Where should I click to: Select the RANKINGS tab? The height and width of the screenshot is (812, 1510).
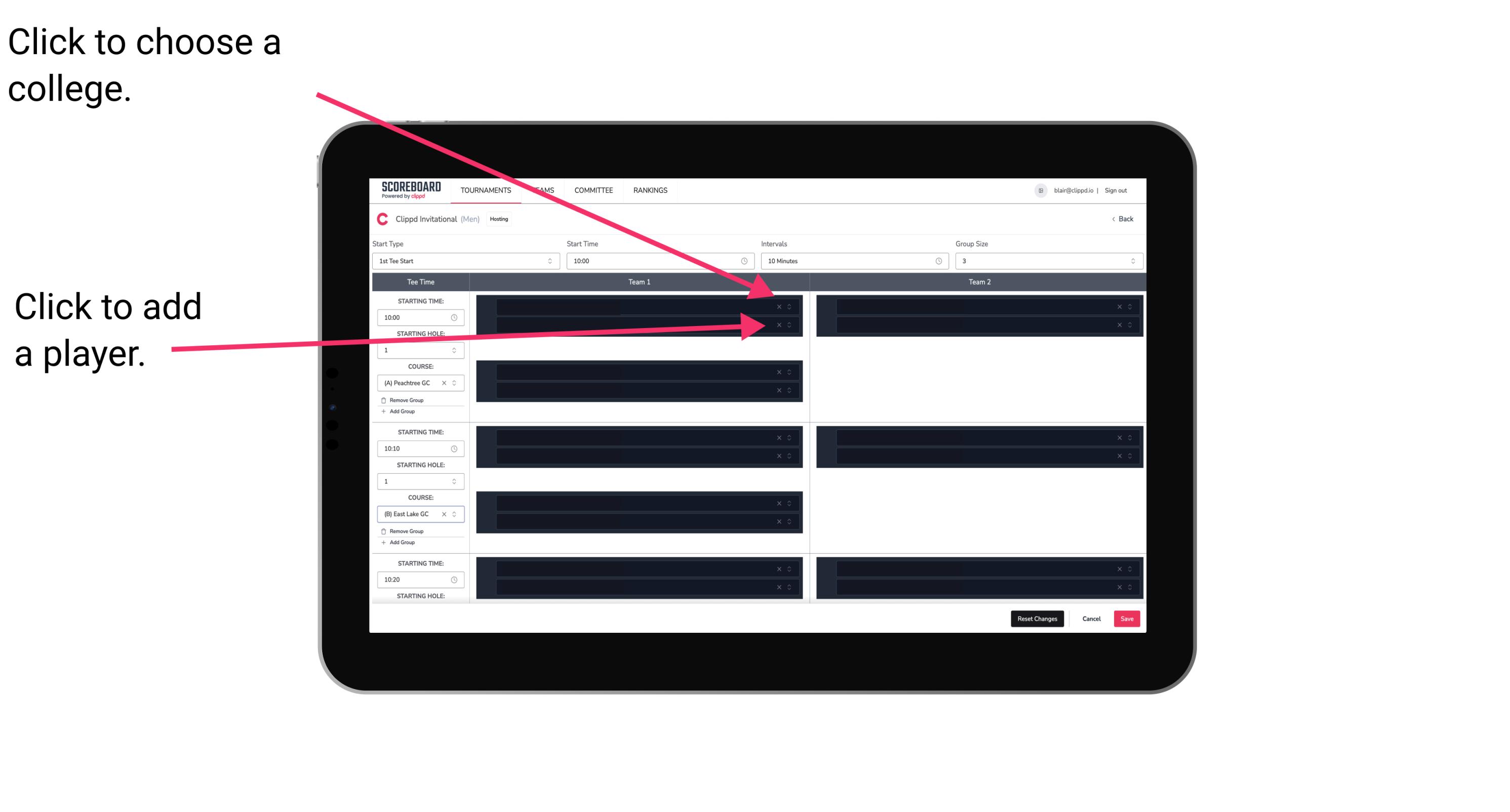[x=651, y=191]
